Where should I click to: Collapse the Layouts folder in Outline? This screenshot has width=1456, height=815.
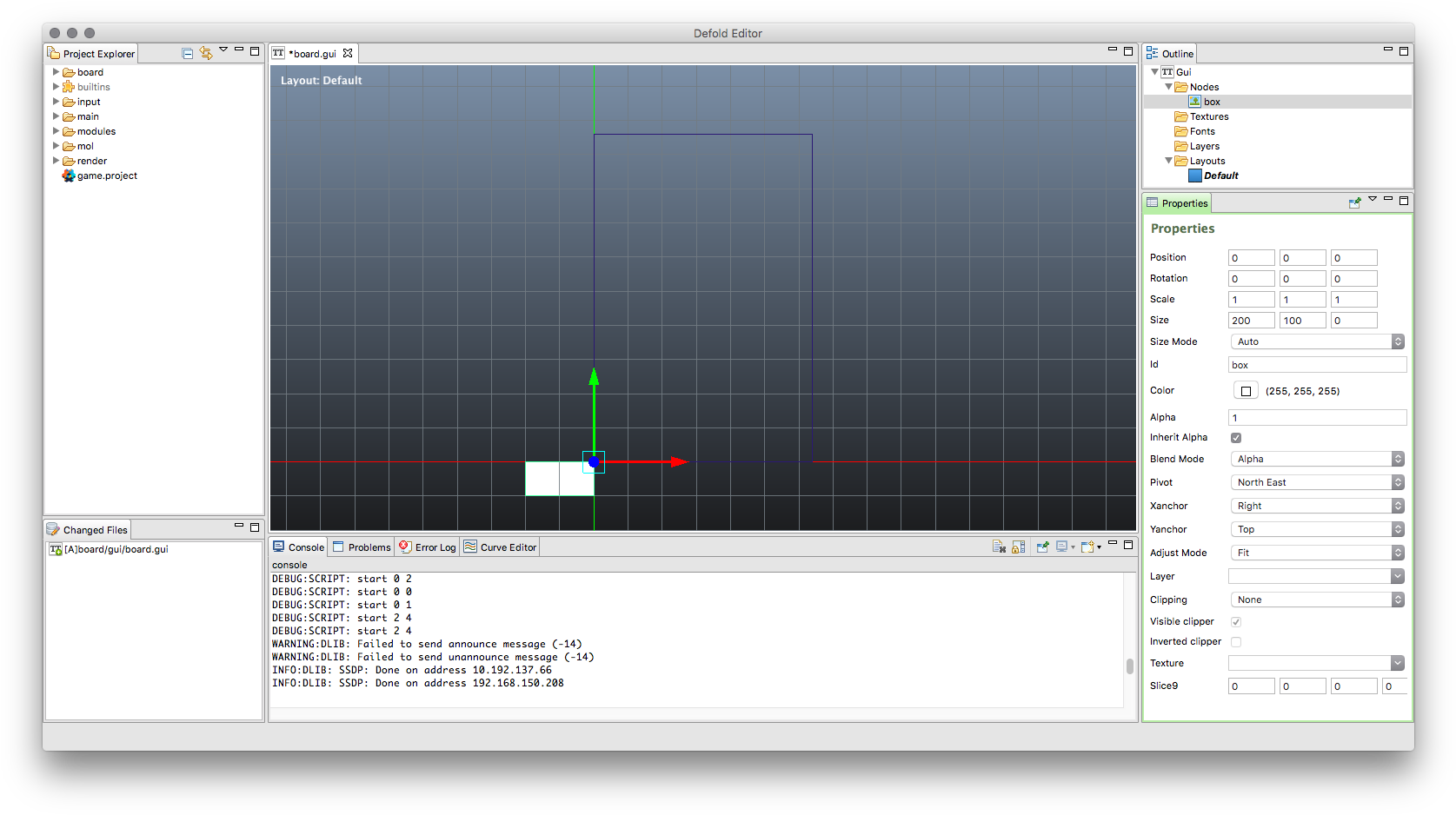click(1168, 161)
